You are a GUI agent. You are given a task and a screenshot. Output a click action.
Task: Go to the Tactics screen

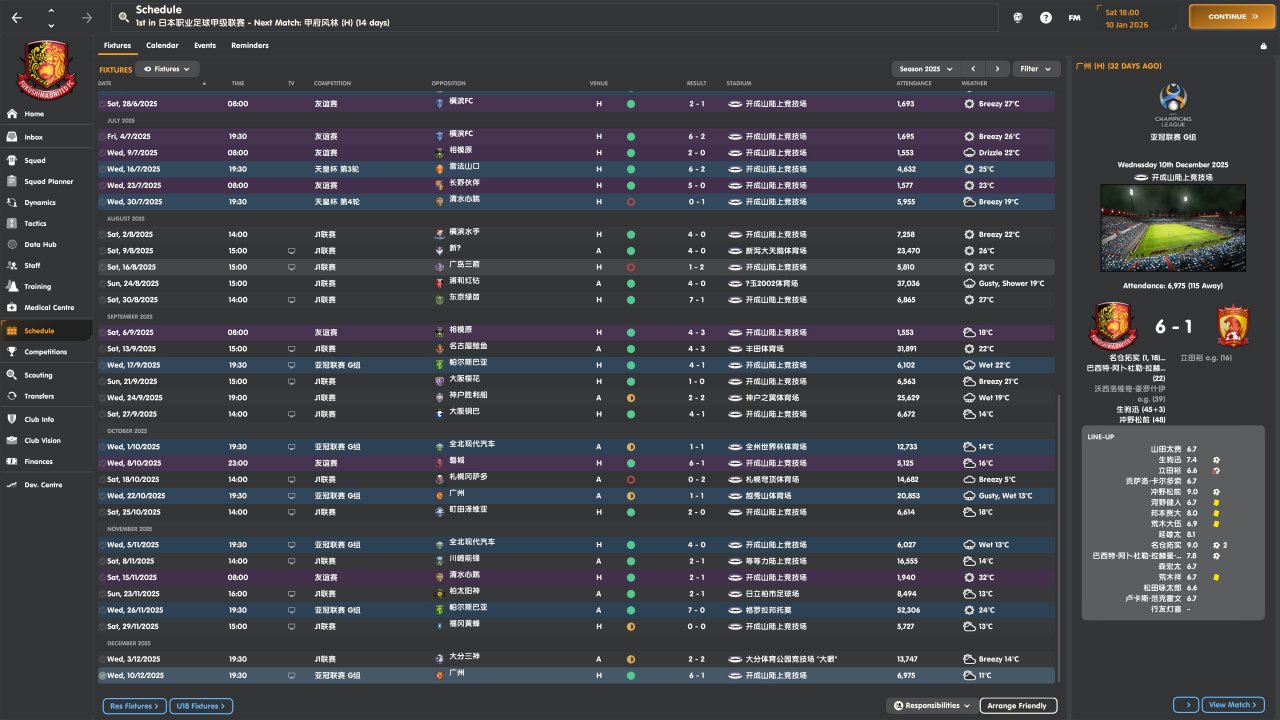click(35, 223)
